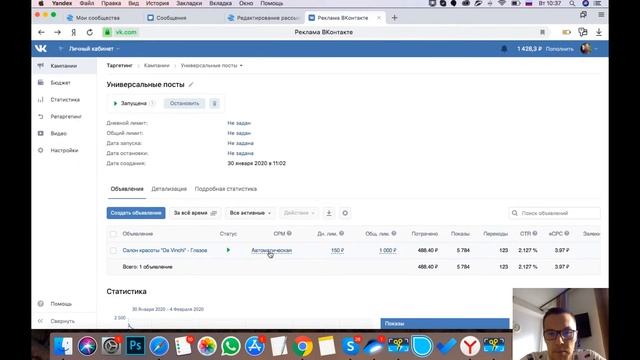Collapse sidebar with Свернуть
The image size is (640, 360).
(64, 321)
